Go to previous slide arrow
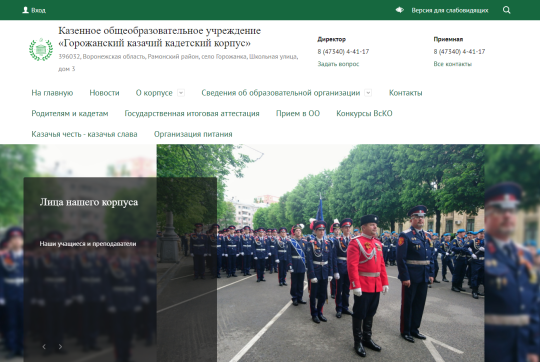Viewport: 540px width, 362px height. (44, 347)
